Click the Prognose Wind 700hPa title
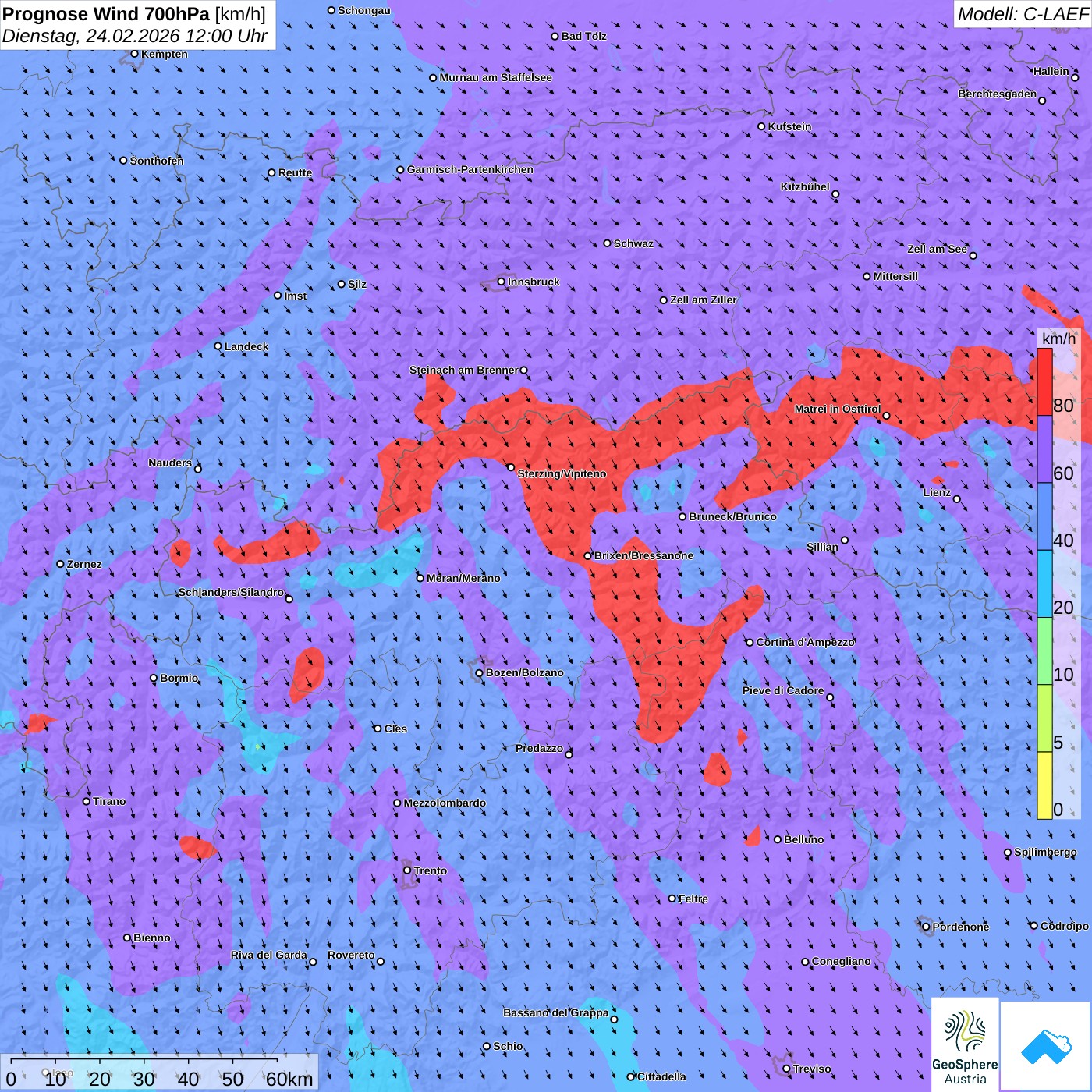1092x1092 pixels. [x=134, y=13]
